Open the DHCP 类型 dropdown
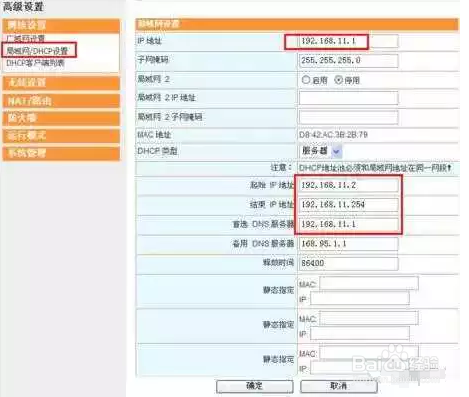The width and height of the screenshot is (469, 397). pos(321,151)
